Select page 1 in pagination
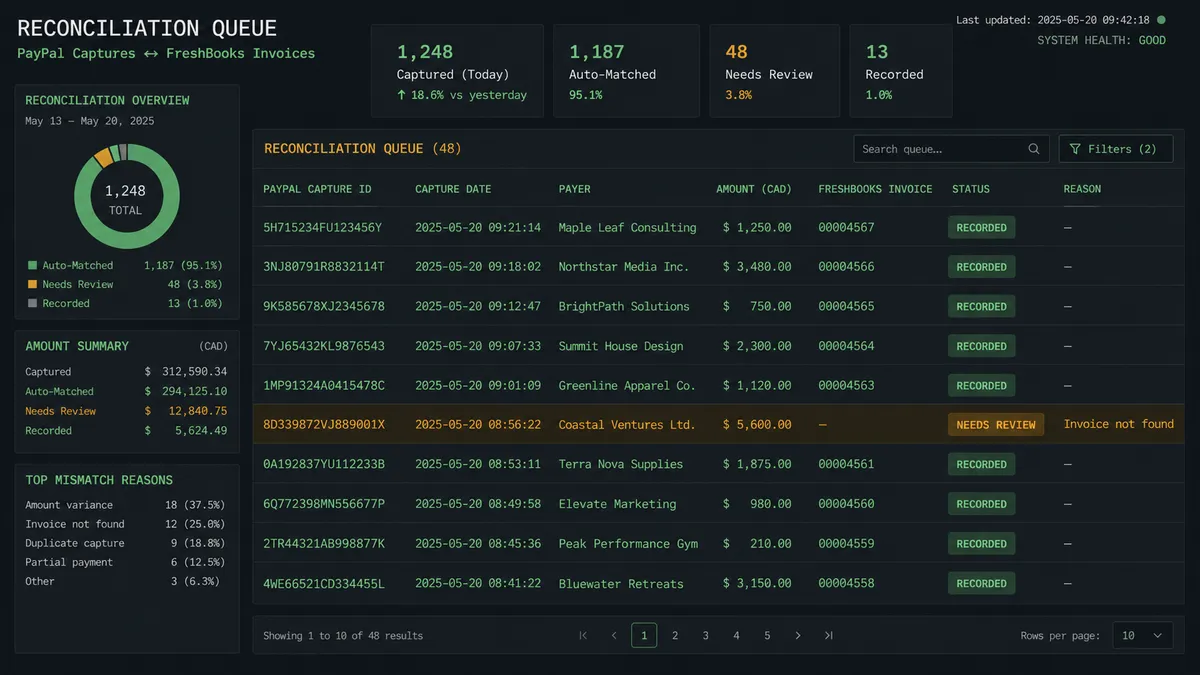The width and height of the screenshot is (1200, 675). pos(644,635)
